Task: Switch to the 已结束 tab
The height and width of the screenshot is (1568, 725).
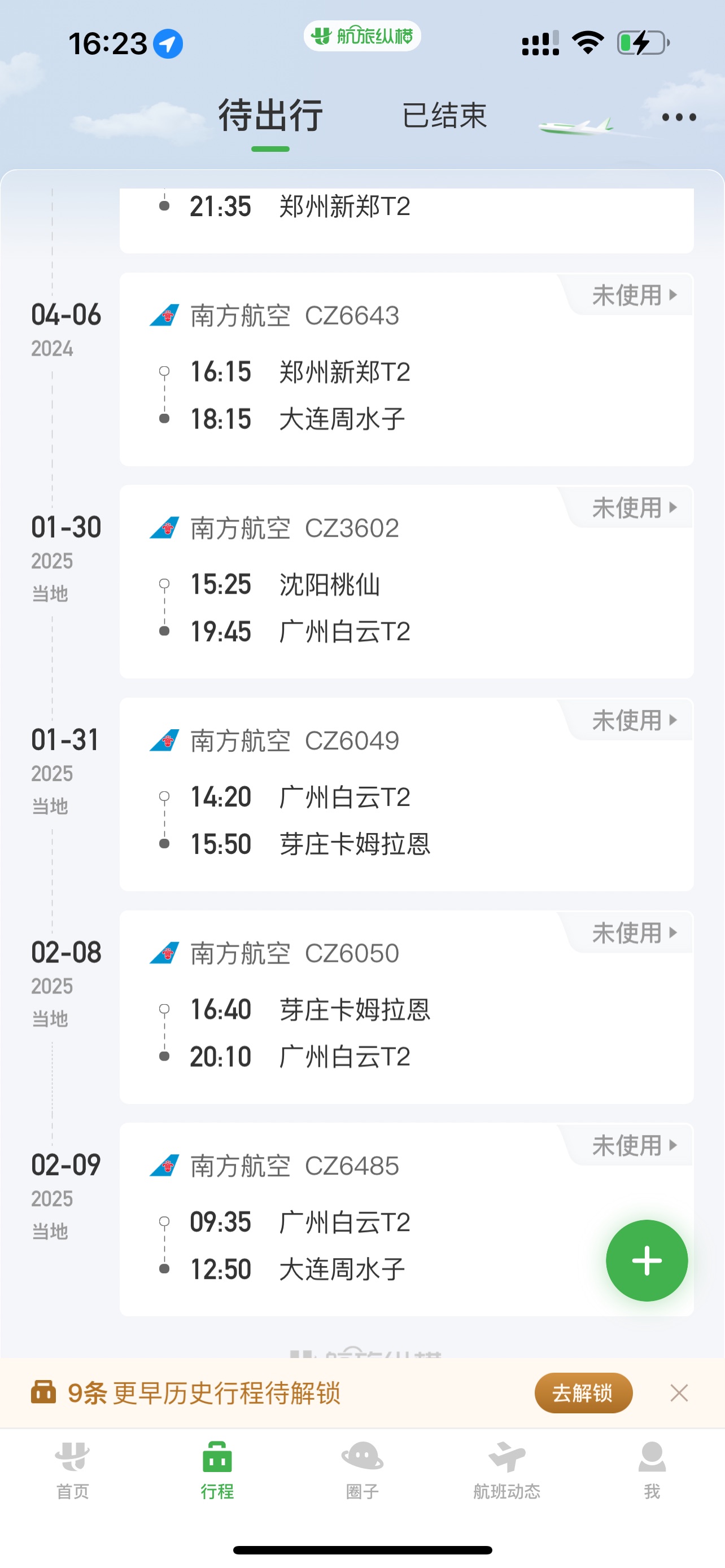Action: [x=444, y=116]
